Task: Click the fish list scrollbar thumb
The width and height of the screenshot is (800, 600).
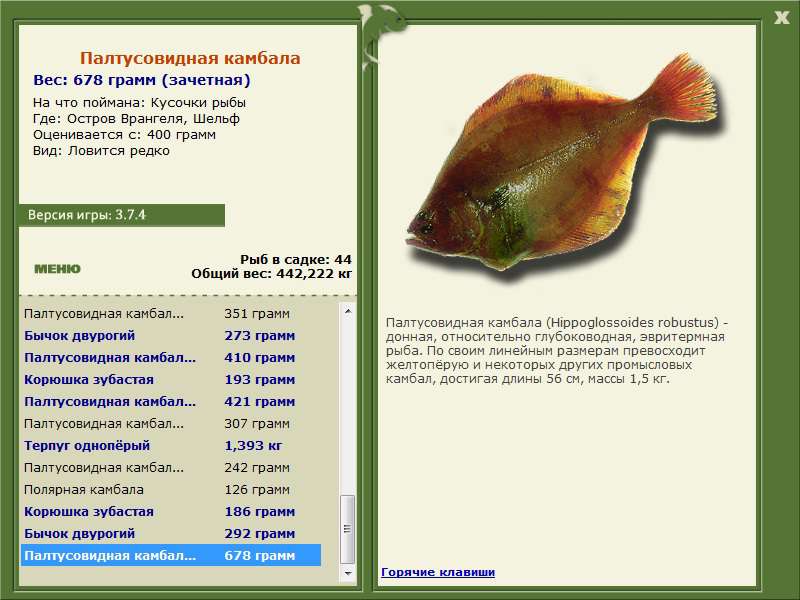Action: coord(348,529)
